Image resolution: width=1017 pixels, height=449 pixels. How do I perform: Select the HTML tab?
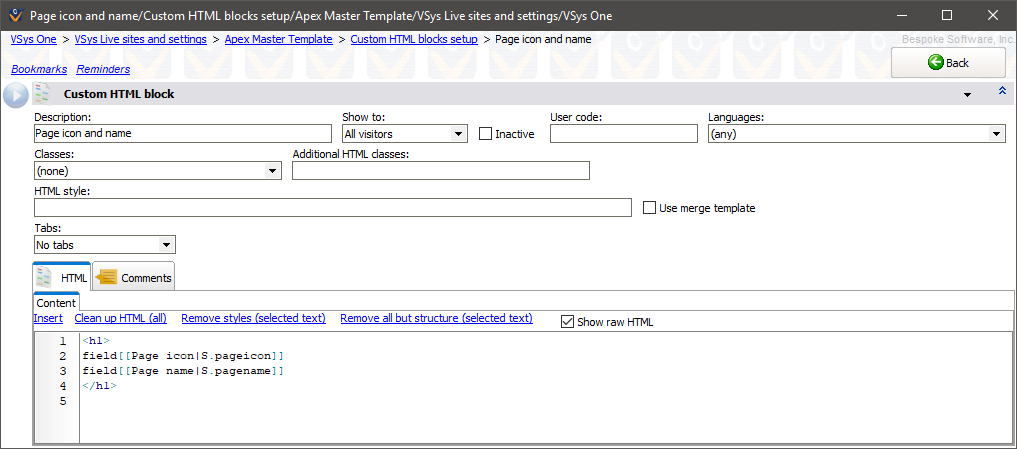[63, 278]
